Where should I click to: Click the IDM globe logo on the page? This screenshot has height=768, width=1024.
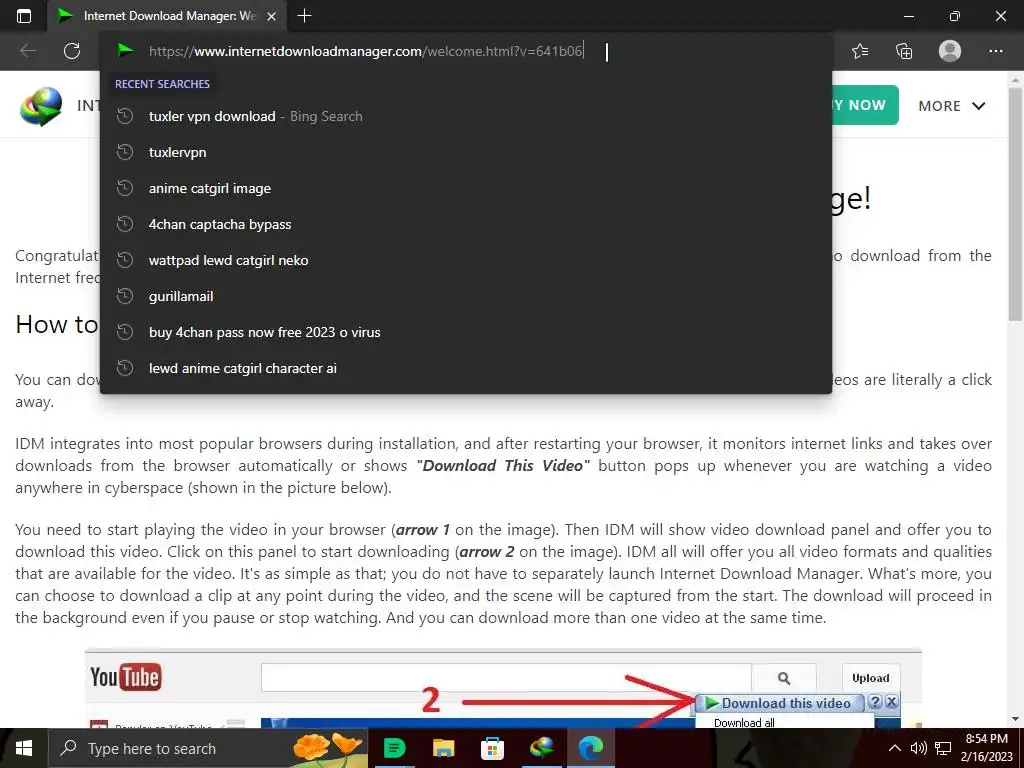[x=41, y=106]
